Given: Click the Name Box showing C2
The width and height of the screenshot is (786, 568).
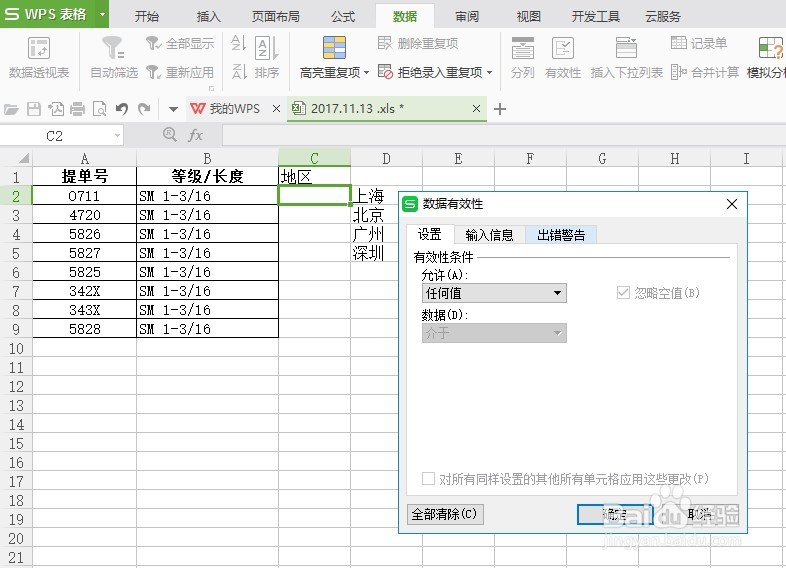Looking at the screenshot, I should [54, 136].
